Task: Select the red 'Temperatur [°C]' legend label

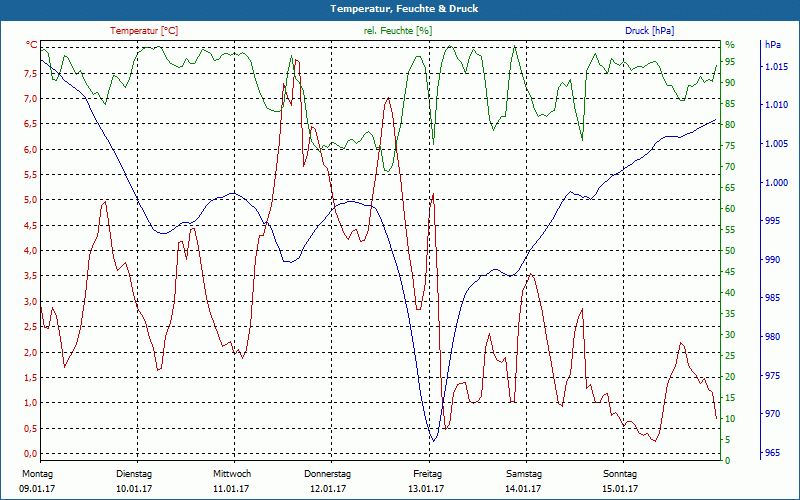Action: coord(144,31)
